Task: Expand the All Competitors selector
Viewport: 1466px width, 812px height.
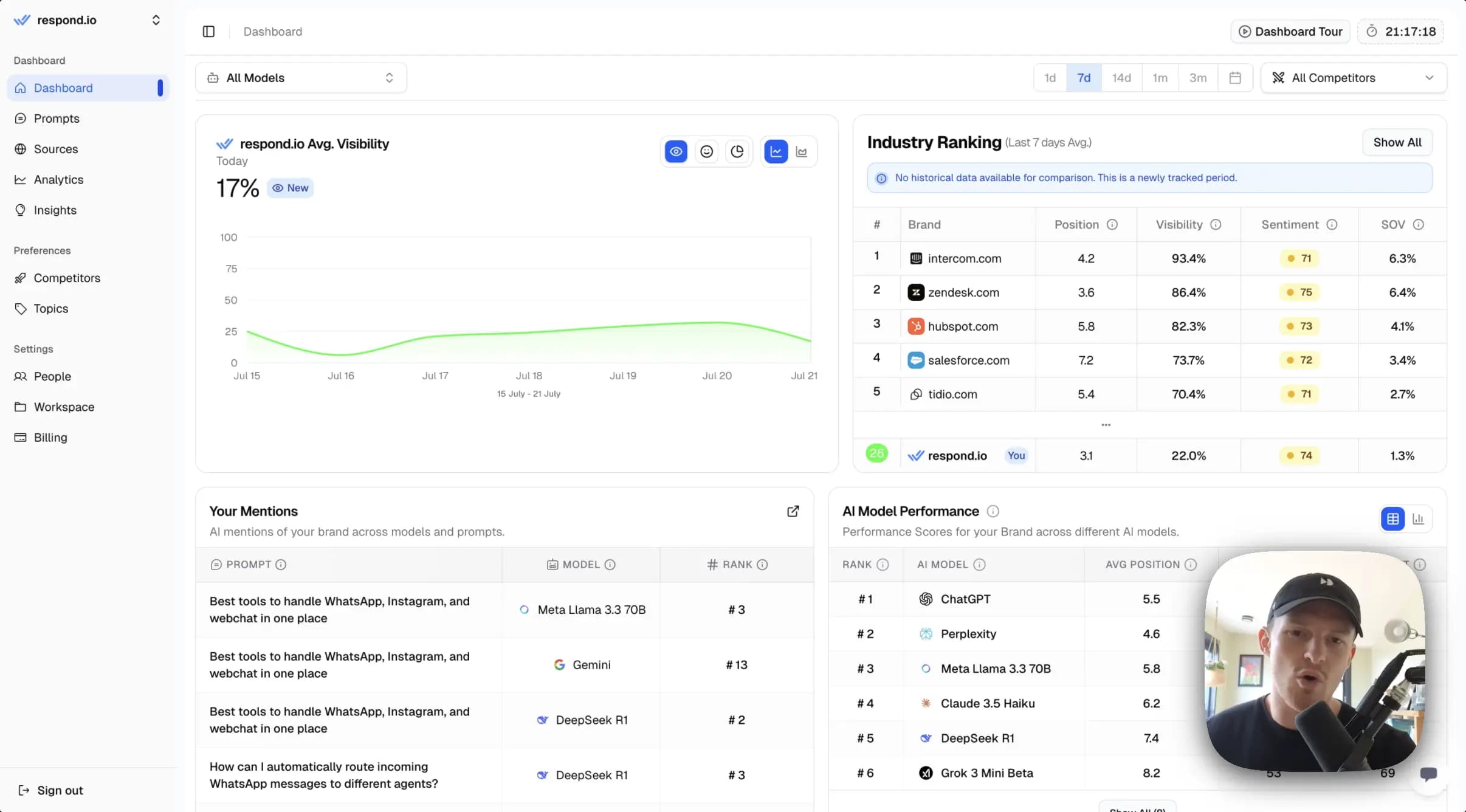Action: click(1354, 77)
